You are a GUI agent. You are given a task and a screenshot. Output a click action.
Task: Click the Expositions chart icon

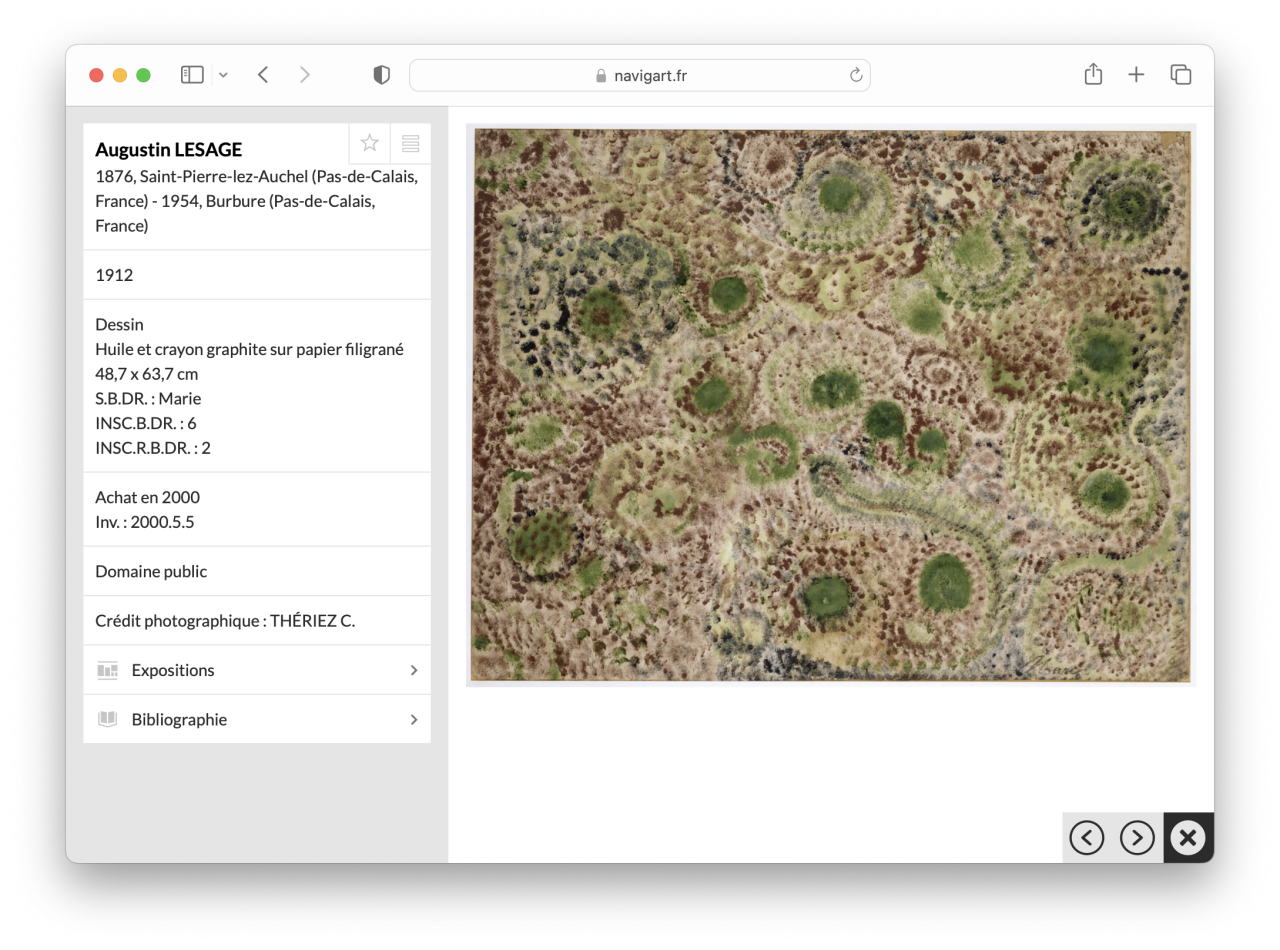coord(107,670)
